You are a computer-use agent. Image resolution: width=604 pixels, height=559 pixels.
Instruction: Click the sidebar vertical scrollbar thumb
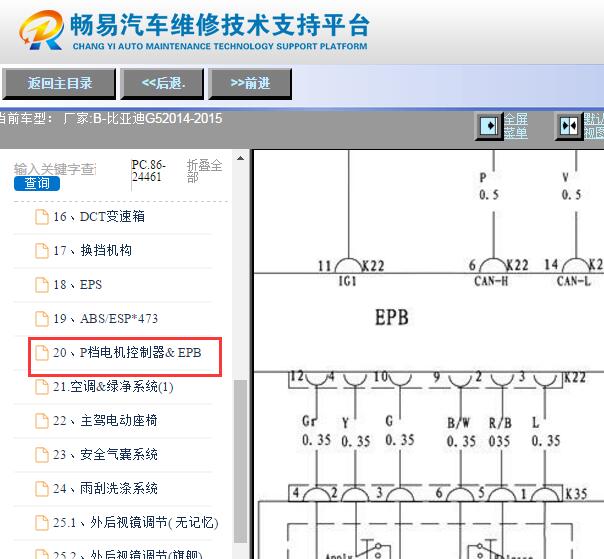click(240, 461)
